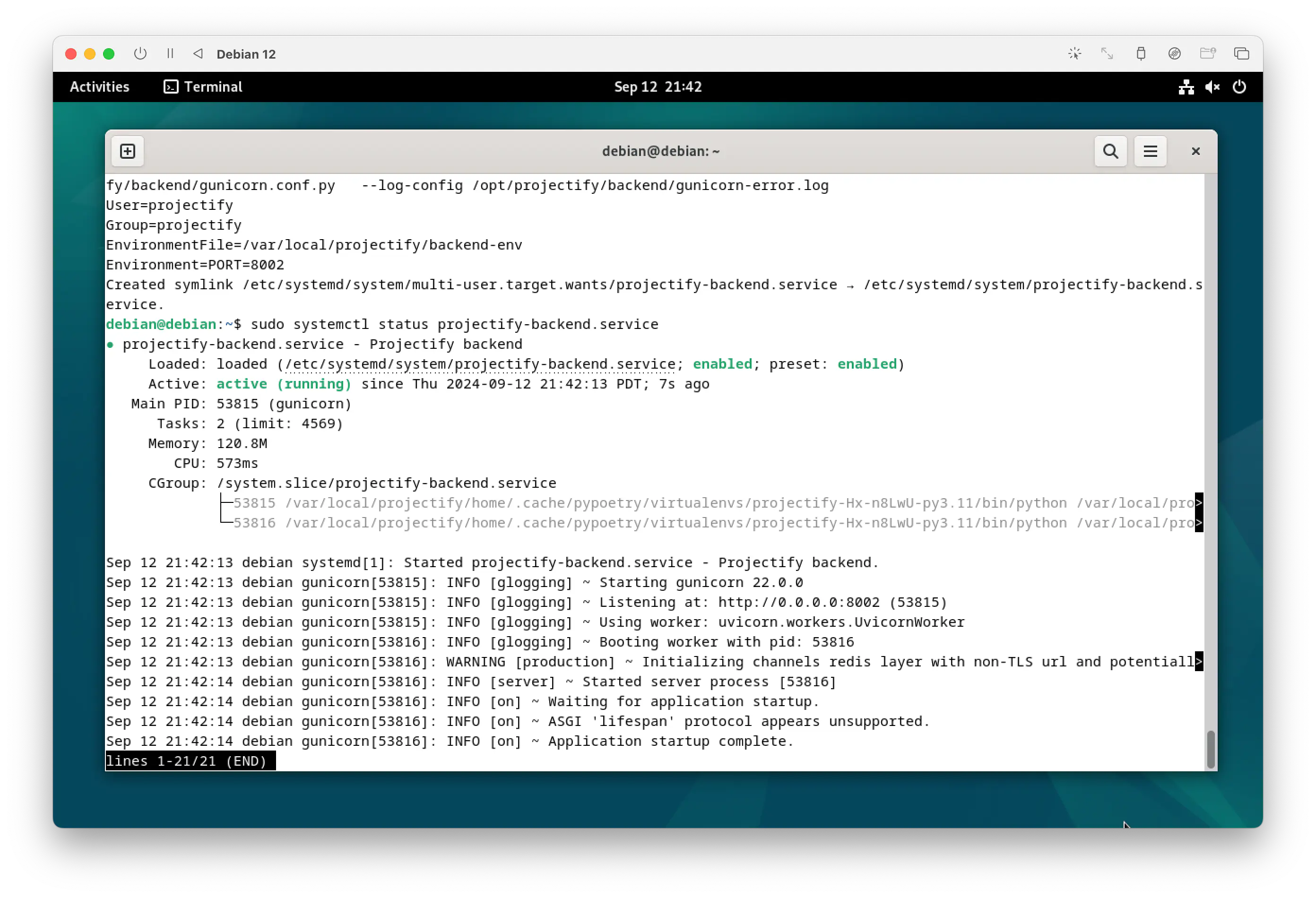
Task: Open the GNOME network status icon
Action: 1186,86
